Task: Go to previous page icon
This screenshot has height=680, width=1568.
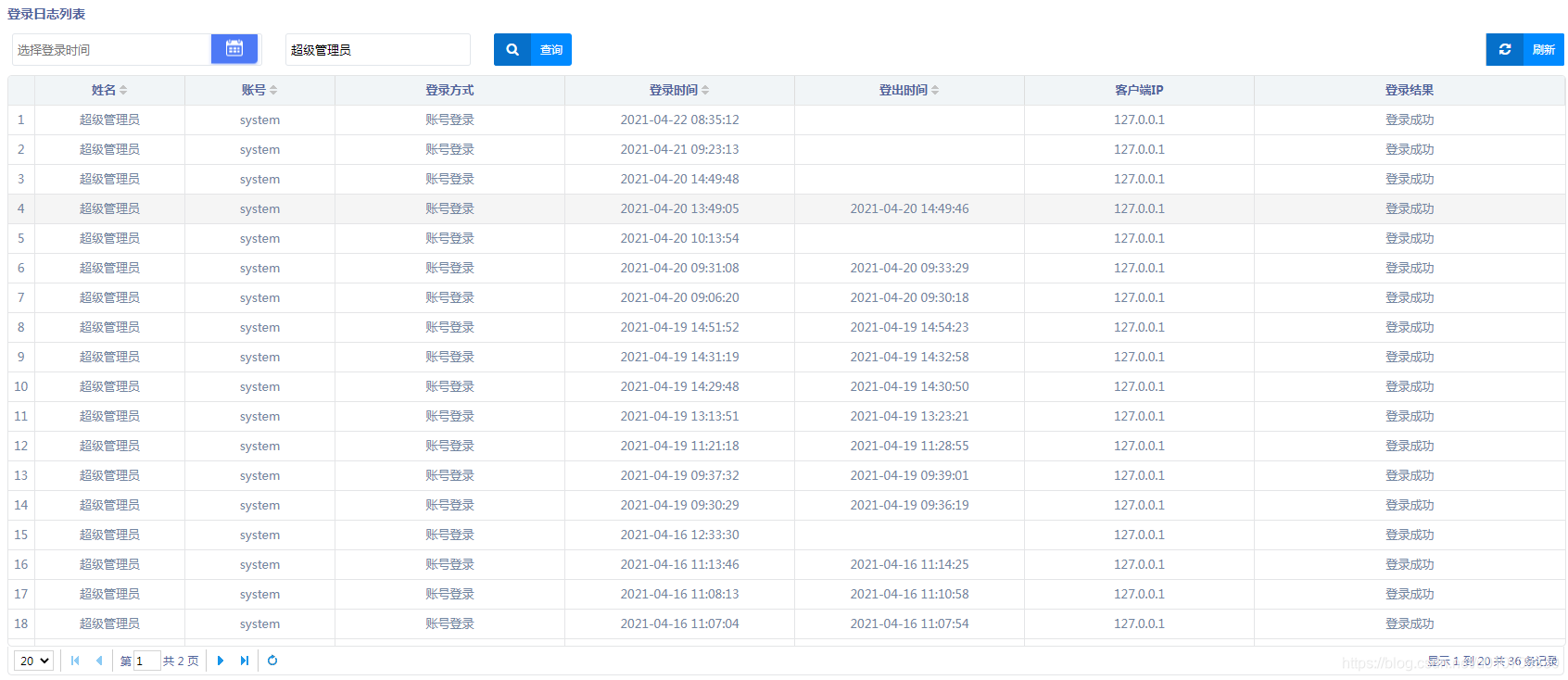Action: click(x=99, y=661)
